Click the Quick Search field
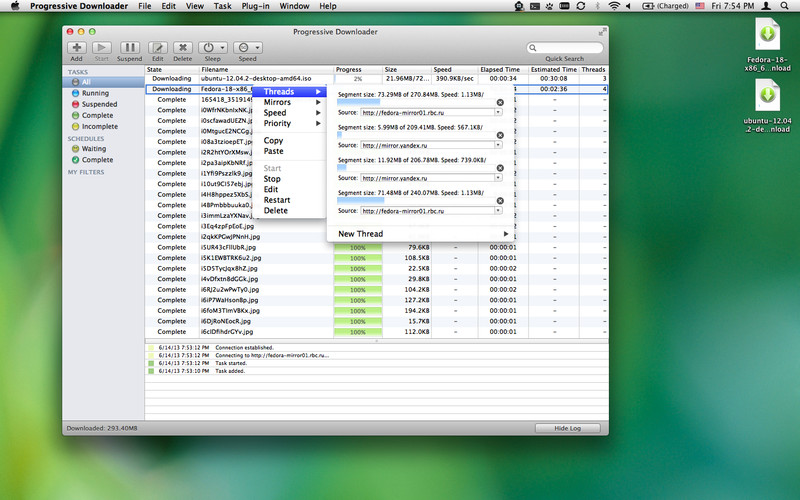The width and height of the screenshot is (800, 500). point(565,48)
